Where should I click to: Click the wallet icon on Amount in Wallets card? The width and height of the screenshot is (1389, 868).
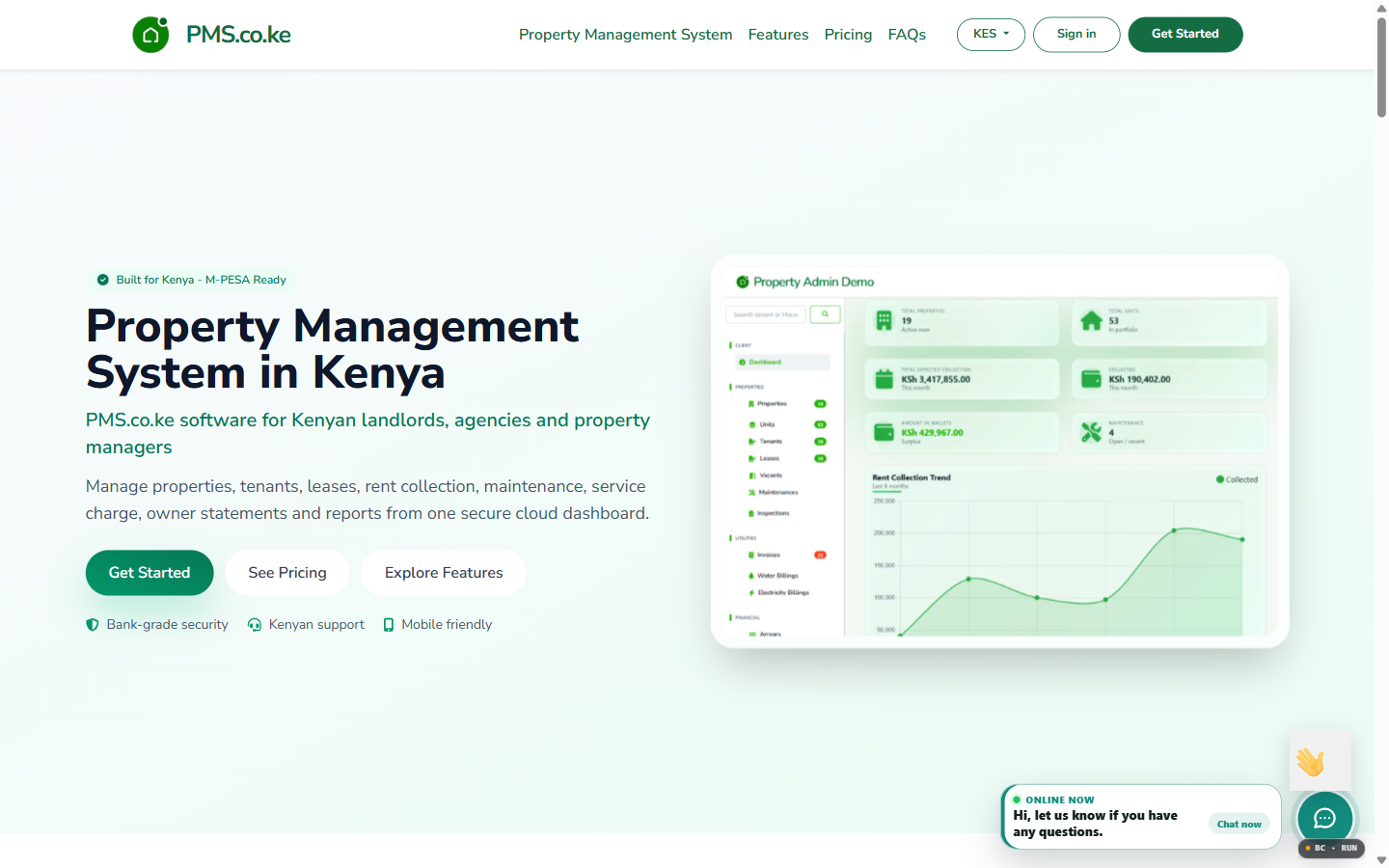point(885,432)
